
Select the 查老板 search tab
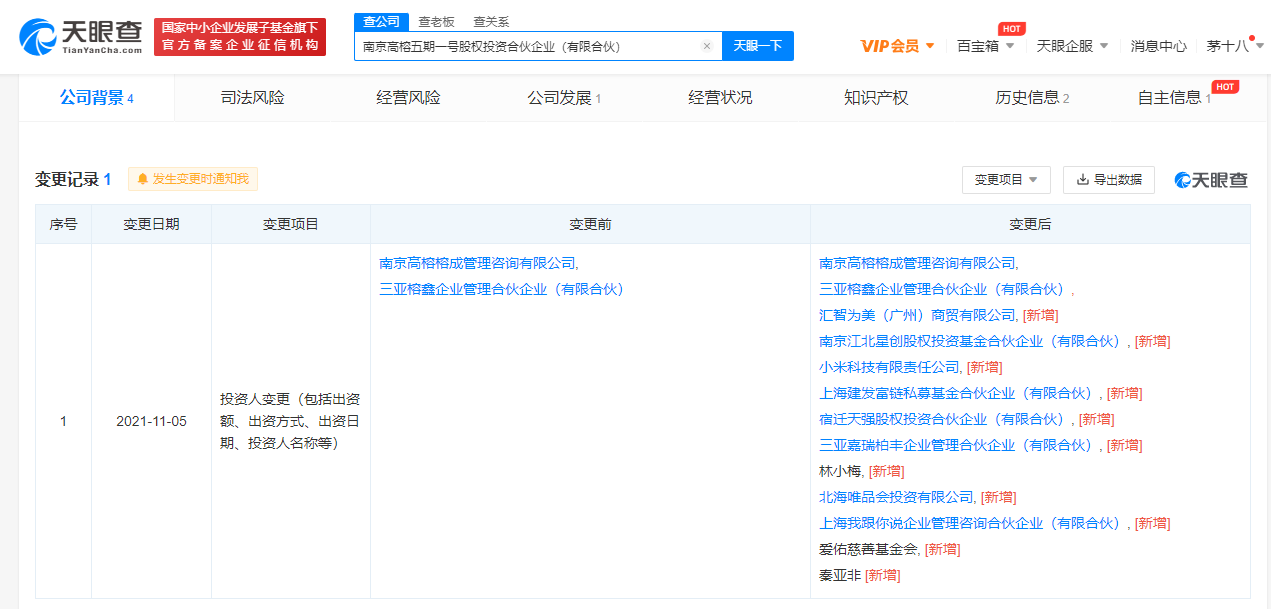[436, 22]
